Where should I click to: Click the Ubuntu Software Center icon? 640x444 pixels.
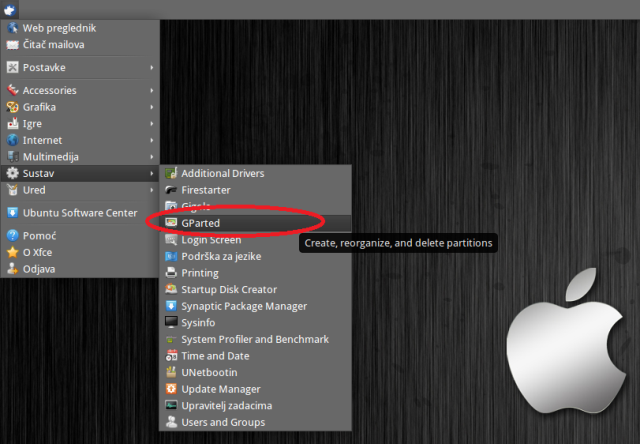pyautogui.click(x=13, y=213)
